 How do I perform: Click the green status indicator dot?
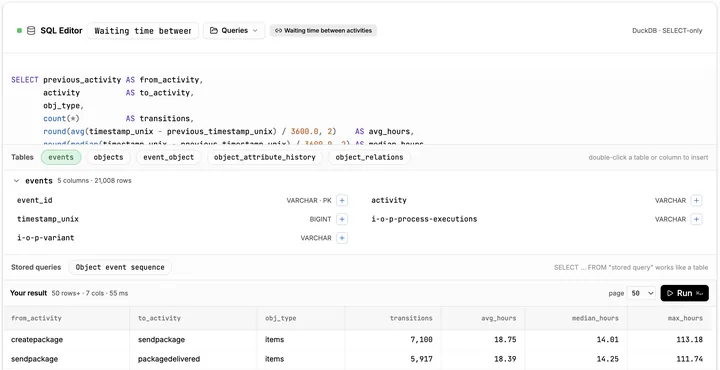pyautogui.click(x=19, y=31)
